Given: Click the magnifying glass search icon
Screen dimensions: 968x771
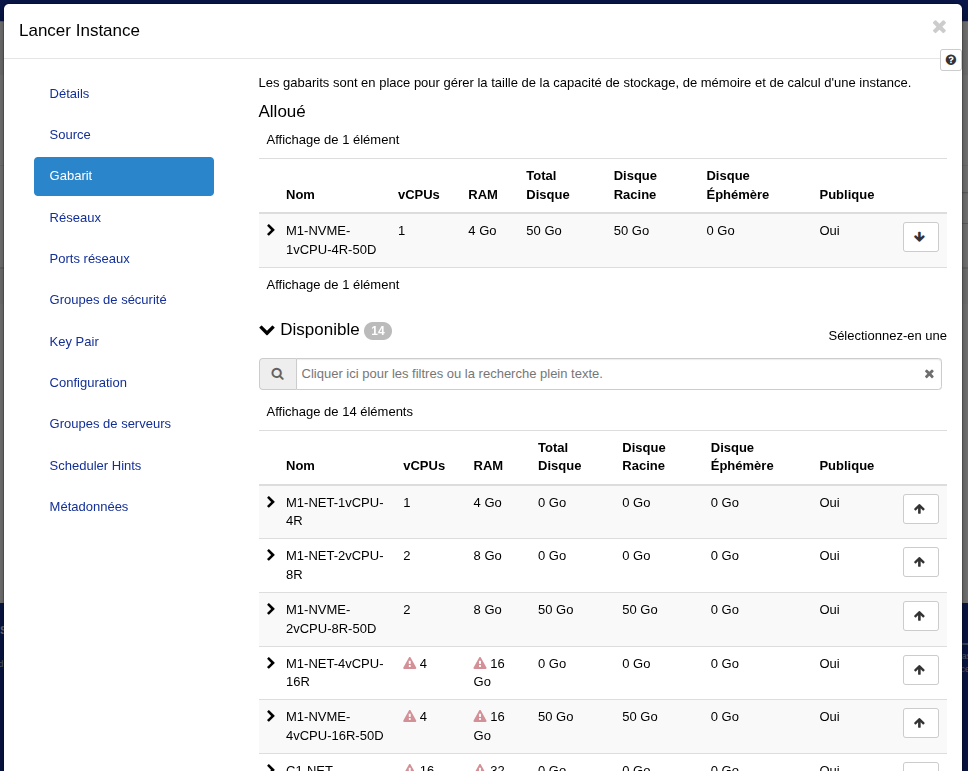Looking at the screenshot, I should point(278,374).
